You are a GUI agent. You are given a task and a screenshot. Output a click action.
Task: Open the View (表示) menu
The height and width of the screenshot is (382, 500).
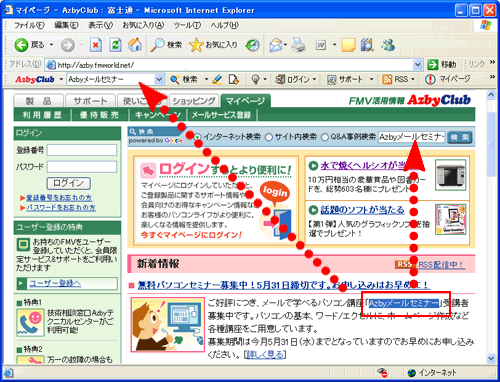click(x=100, y=25)
